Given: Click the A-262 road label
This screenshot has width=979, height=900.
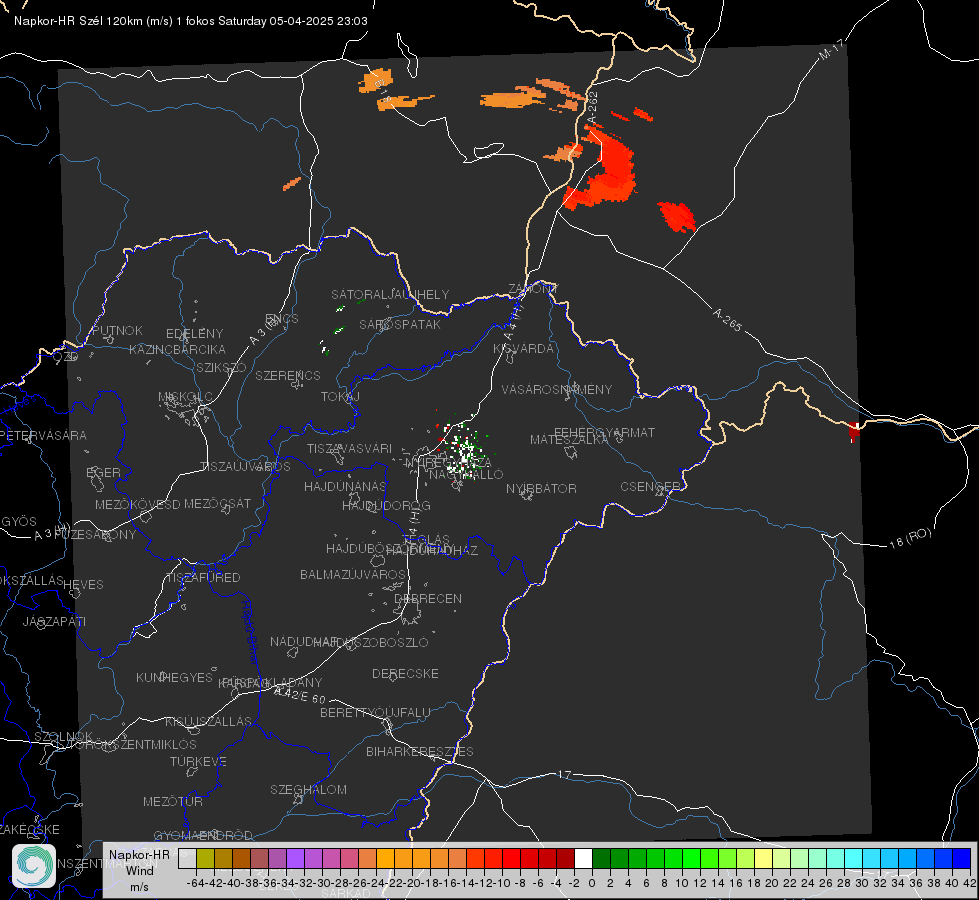Looking at the screenshot, I should point(593,108).
